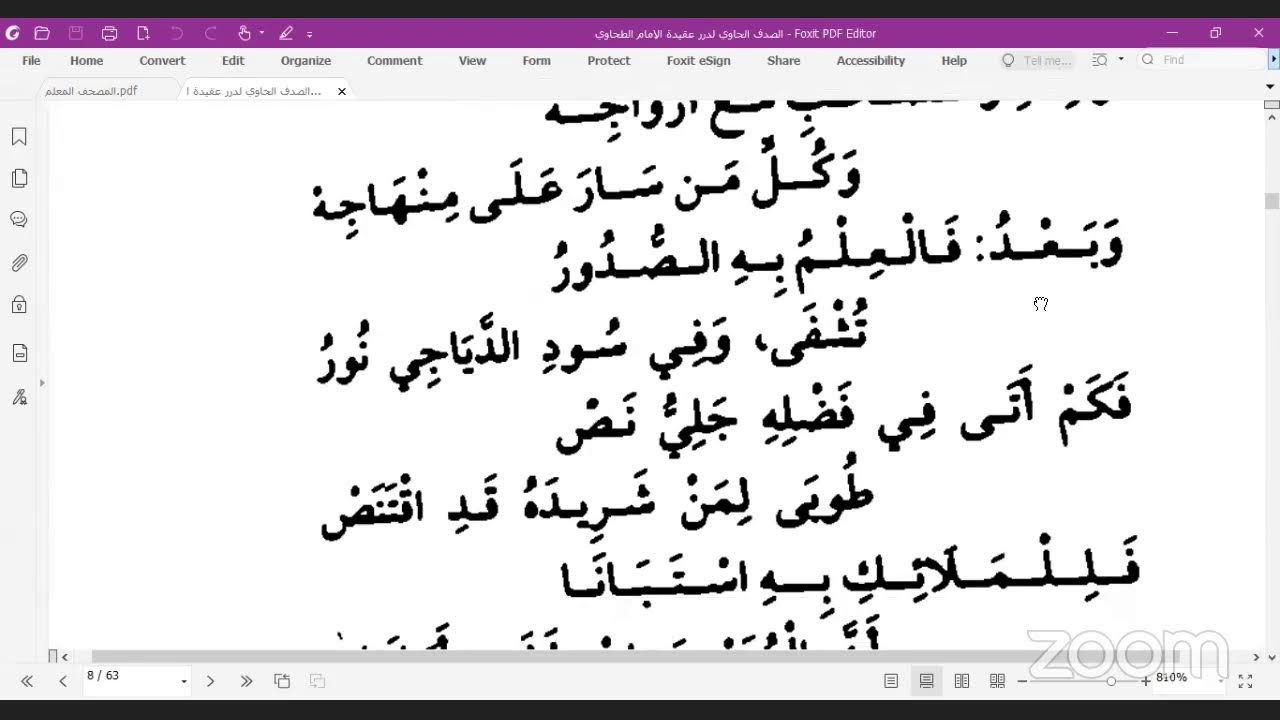Open the Bookmarks panel in the sidebar
Screen dimensions: 1280x720
tap(19, 137)
